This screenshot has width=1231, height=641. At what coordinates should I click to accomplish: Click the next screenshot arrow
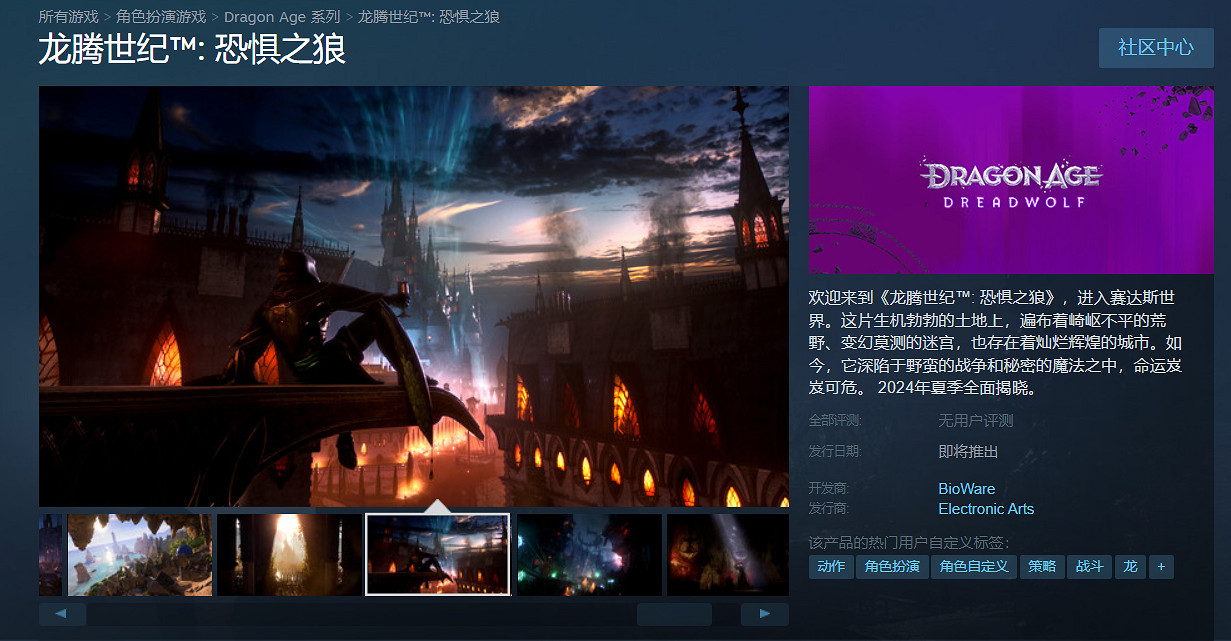pyautogui.click(x=764, y=613)
